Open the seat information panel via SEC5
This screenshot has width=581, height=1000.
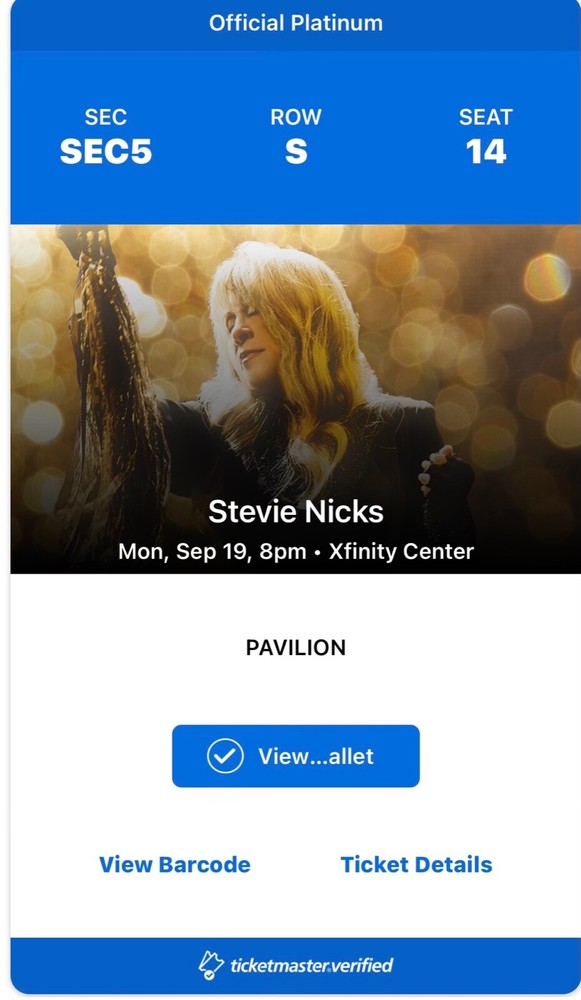pos(106,143)
